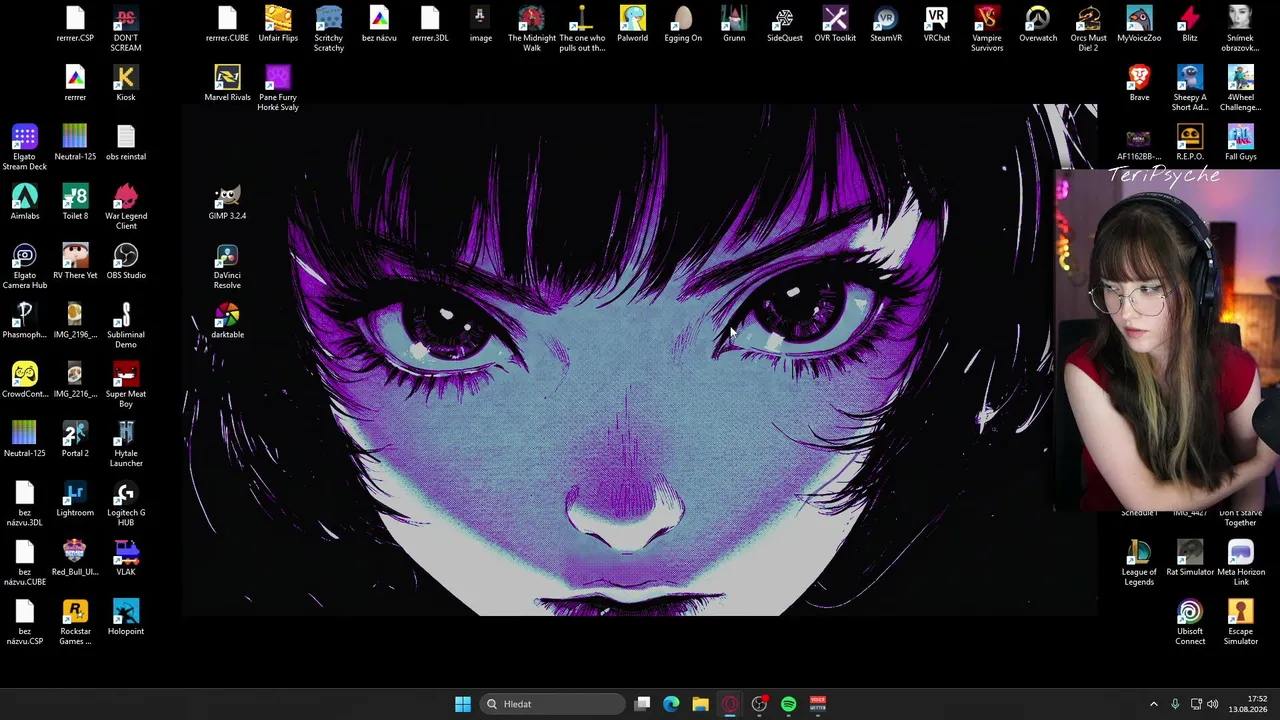Viewport: 1280px width, 720px height.
Task: Open Spotify from the taskbar
Action: (788, 704)
